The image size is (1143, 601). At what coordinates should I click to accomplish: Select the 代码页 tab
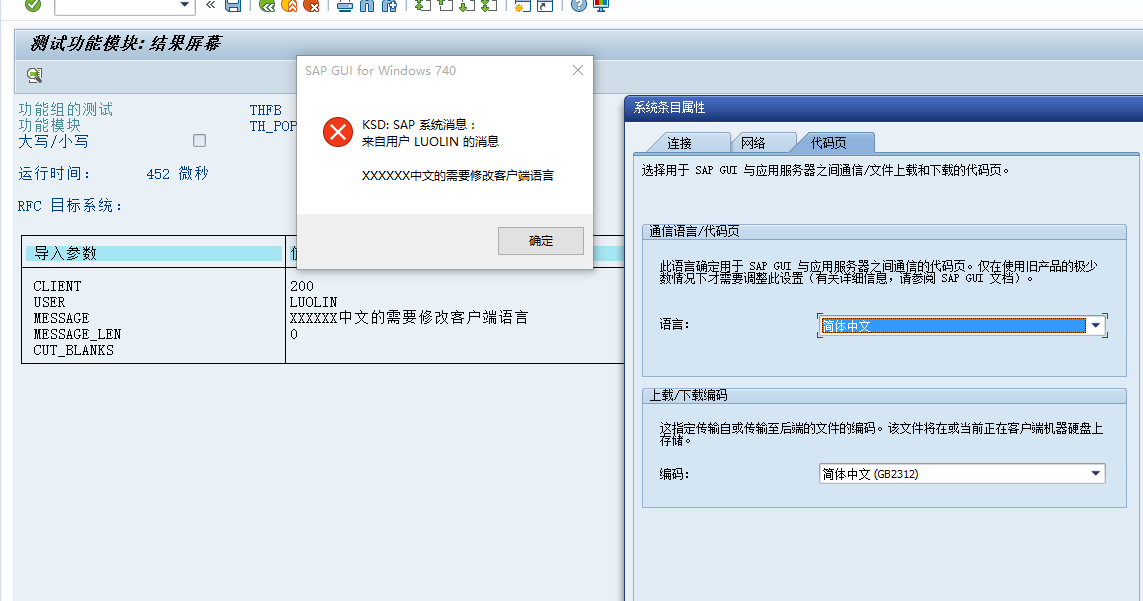tap(828, 143)
